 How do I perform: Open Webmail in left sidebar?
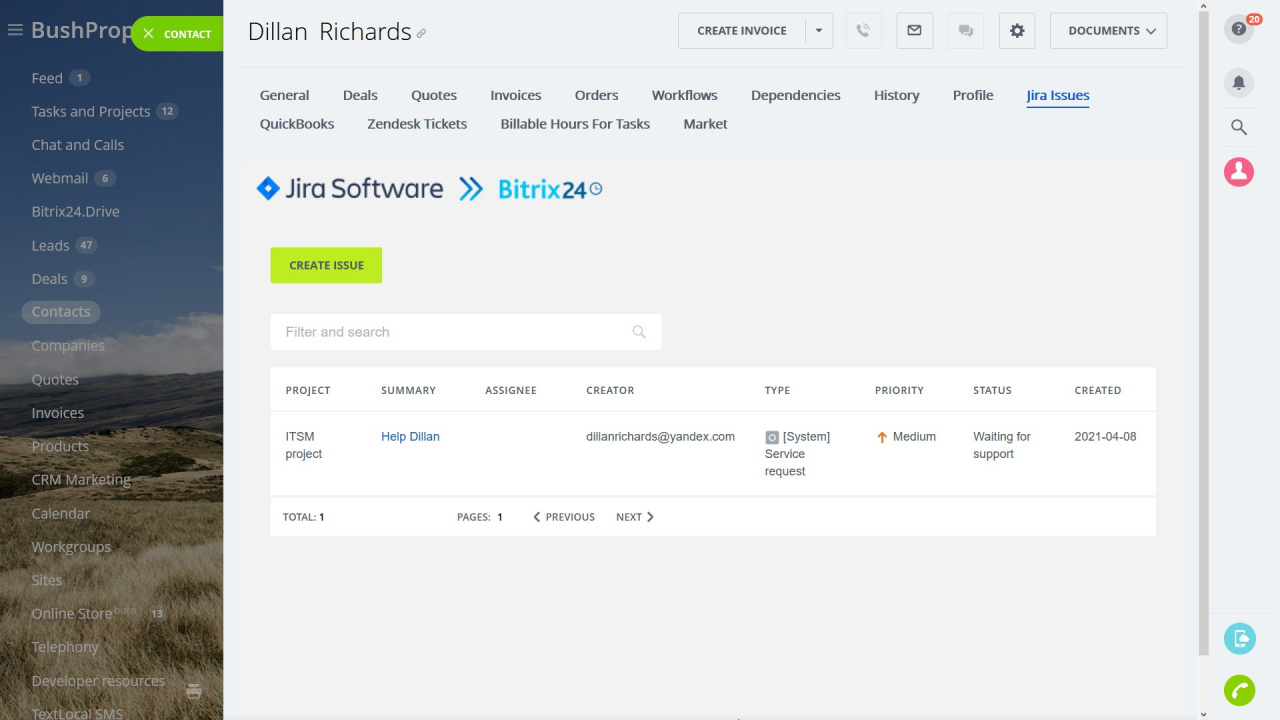[60, 178]
